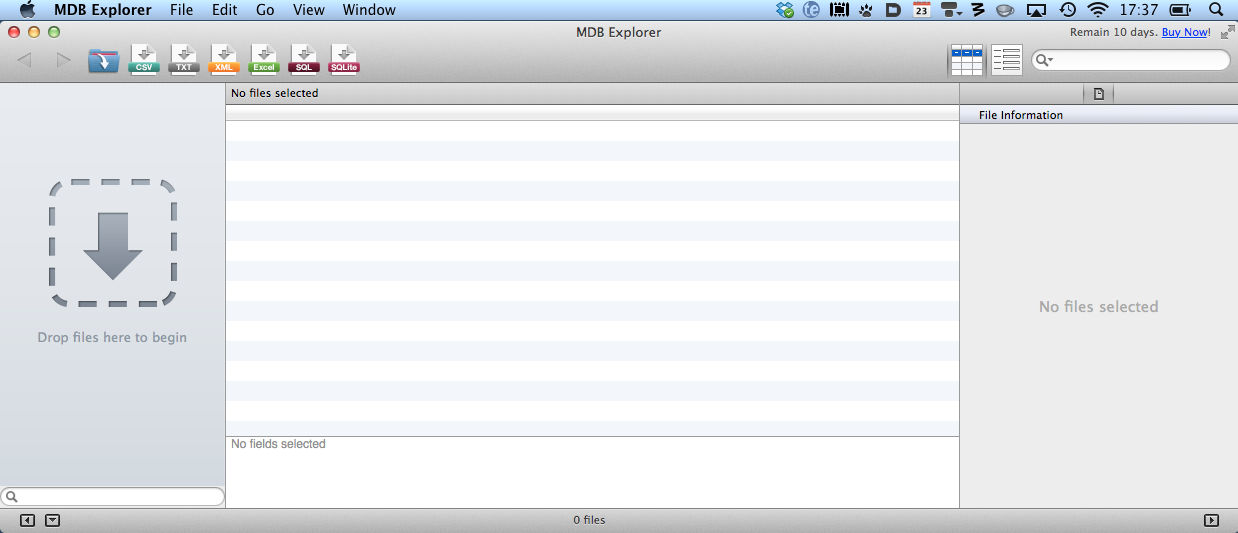Choose the Excel export icon
Screen dimensions: 1238x533
[264, 60]
